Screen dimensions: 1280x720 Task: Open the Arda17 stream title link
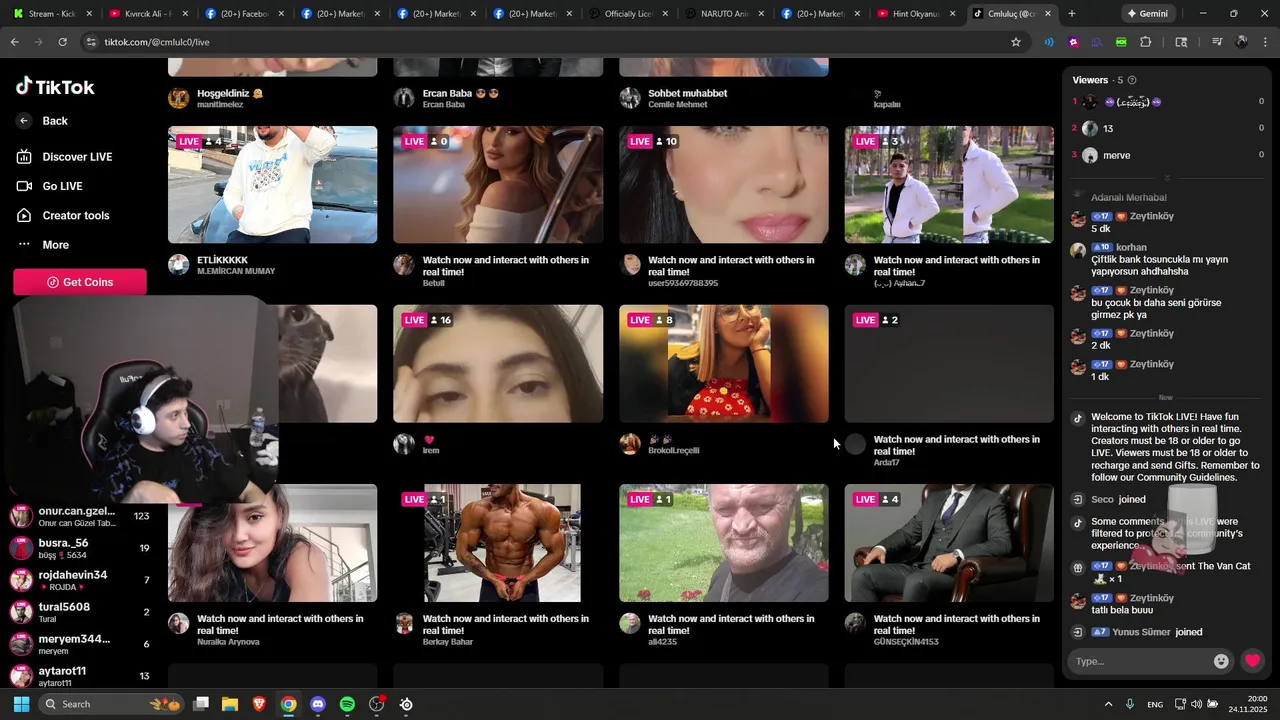click(x=956, y=445)
